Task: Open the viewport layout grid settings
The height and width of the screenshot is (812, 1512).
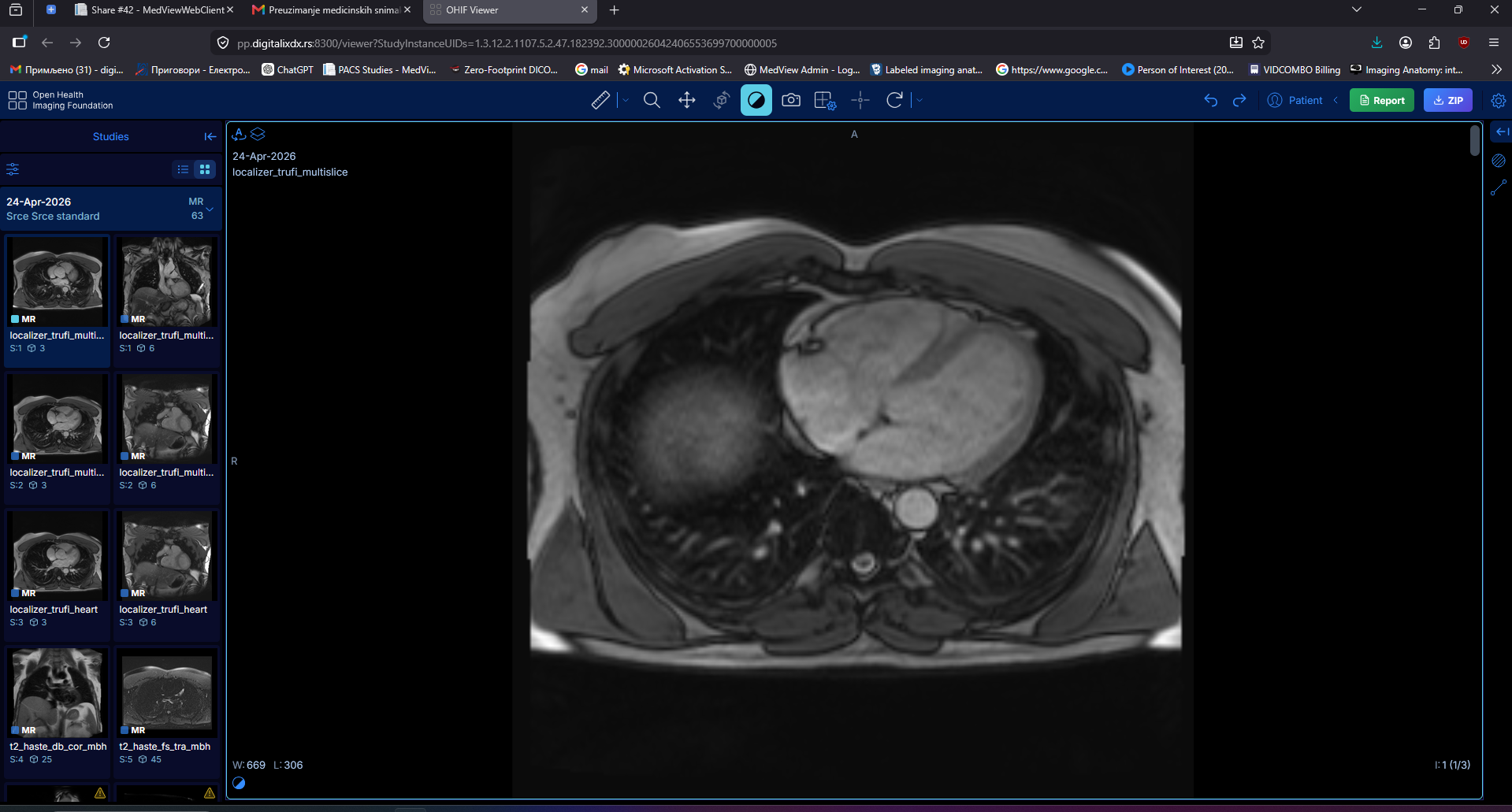Action: coord(825,100)
